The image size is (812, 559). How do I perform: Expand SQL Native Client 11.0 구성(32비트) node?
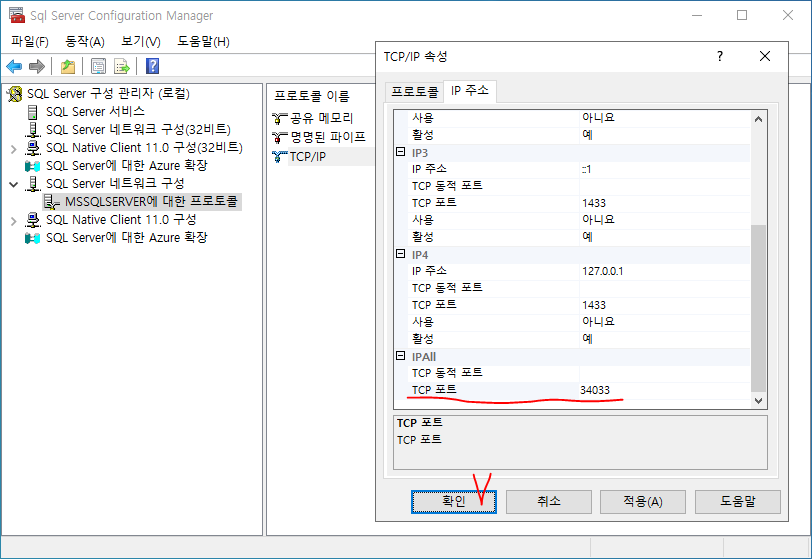click(13, 149)
